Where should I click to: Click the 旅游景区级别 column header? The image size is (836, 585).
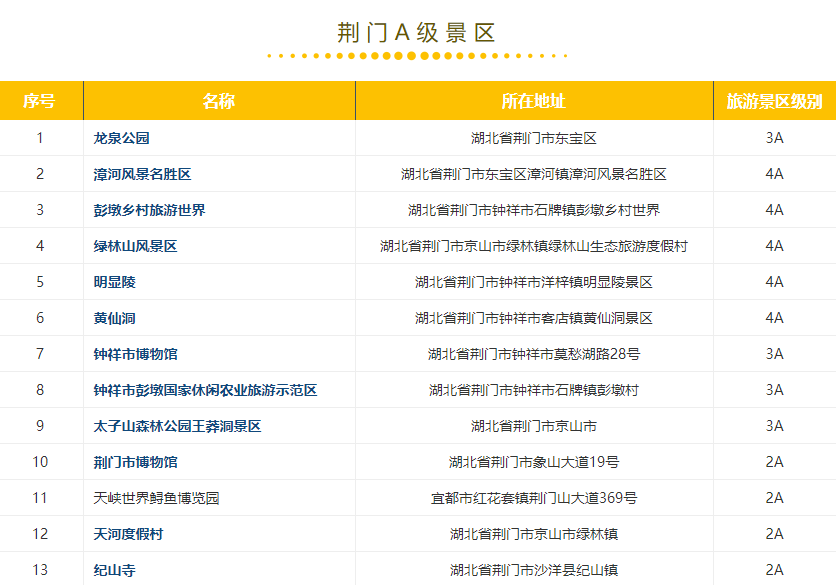[774, 101]
